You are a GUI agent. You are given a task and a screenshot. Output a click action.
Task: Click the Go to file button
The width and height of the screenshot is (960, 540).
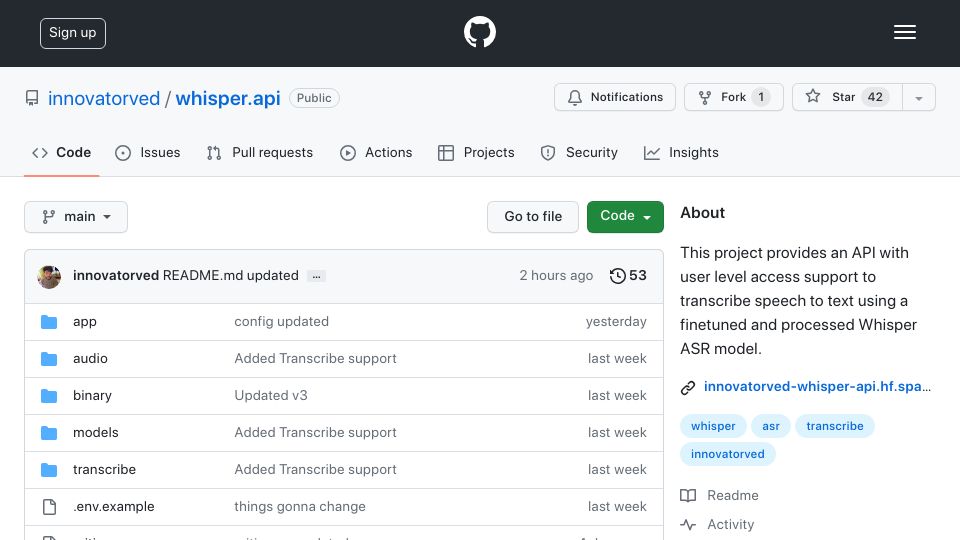tap(533, 217)
